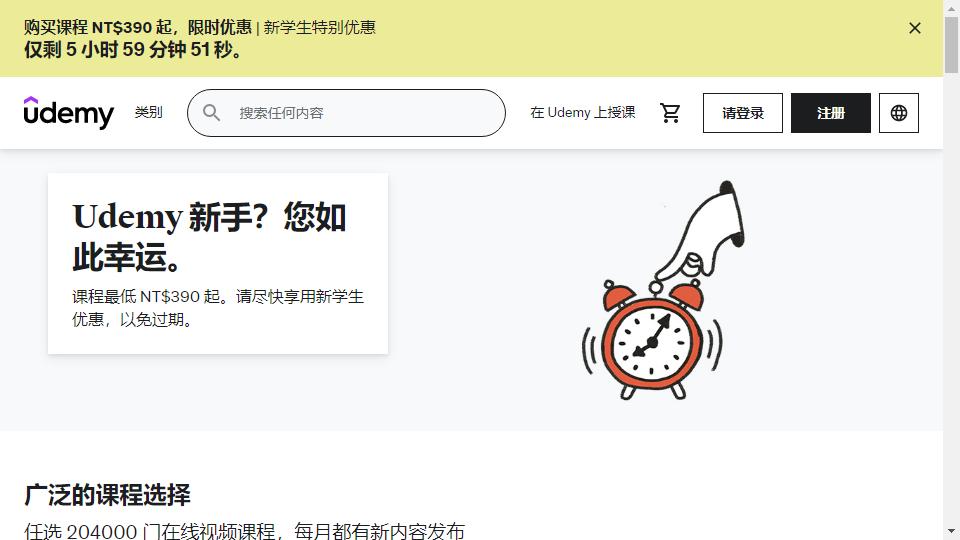Open the globe language selector
The width and height of the screenshot is (960, 540).
click(899, 113)
